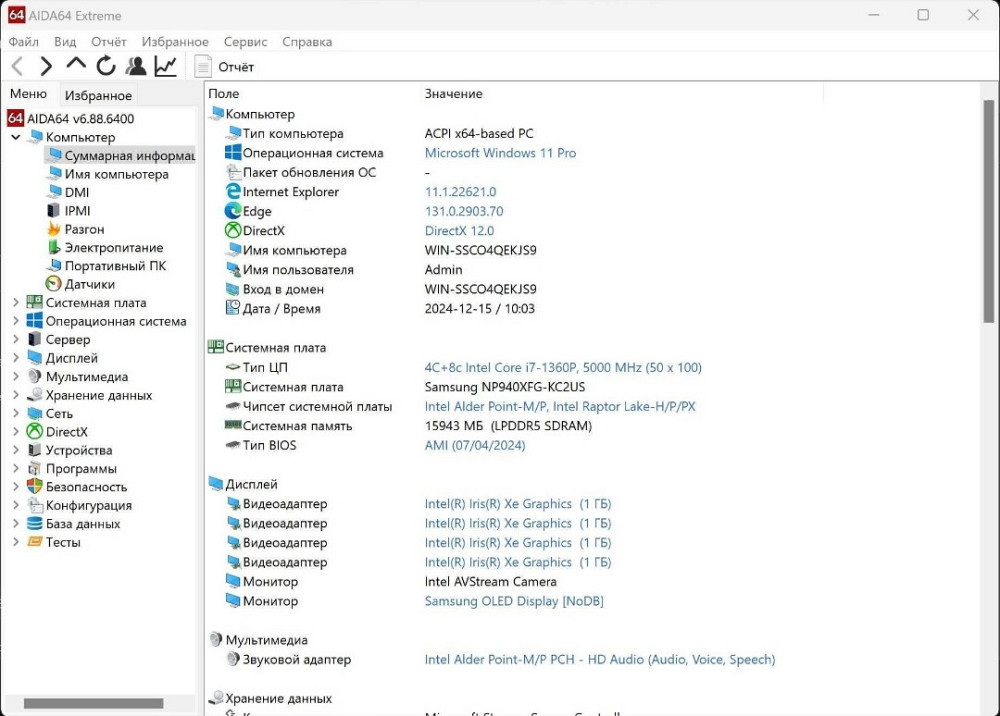Open the user/remote management icon
This screenshot has width=1000, height=716.
[136, 66]
